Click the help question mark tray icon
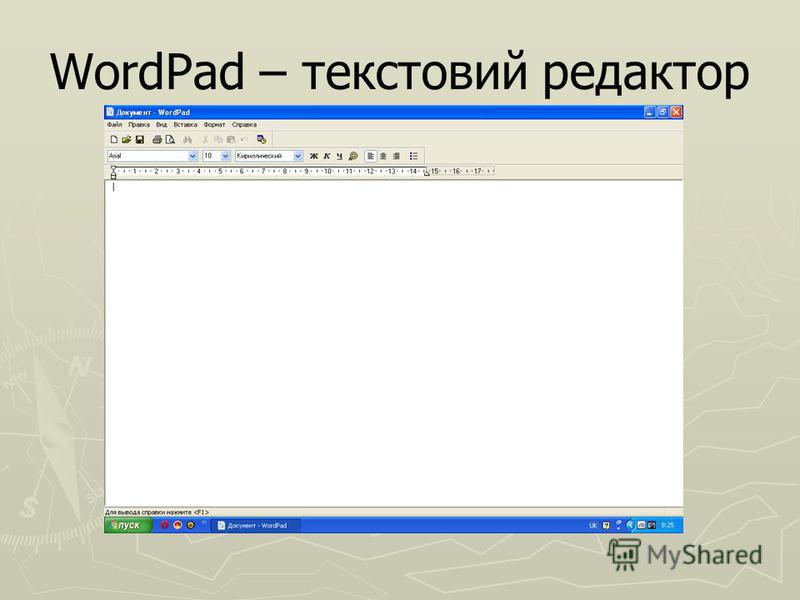Viewport: 800px width, 600px height. click(x=606, y=525)
